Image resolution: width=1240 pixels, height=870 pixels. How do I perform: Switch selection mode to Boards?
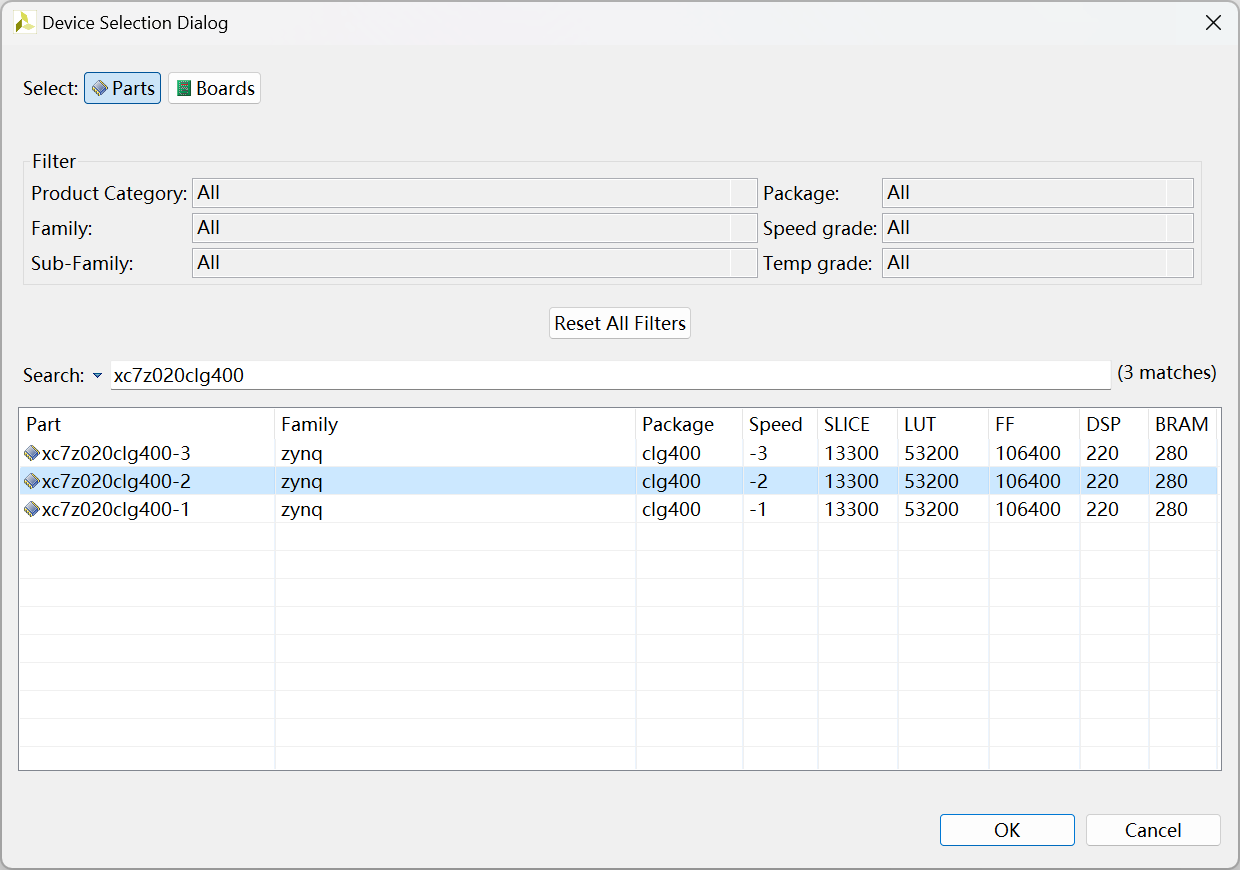click(x=214, y=88)
